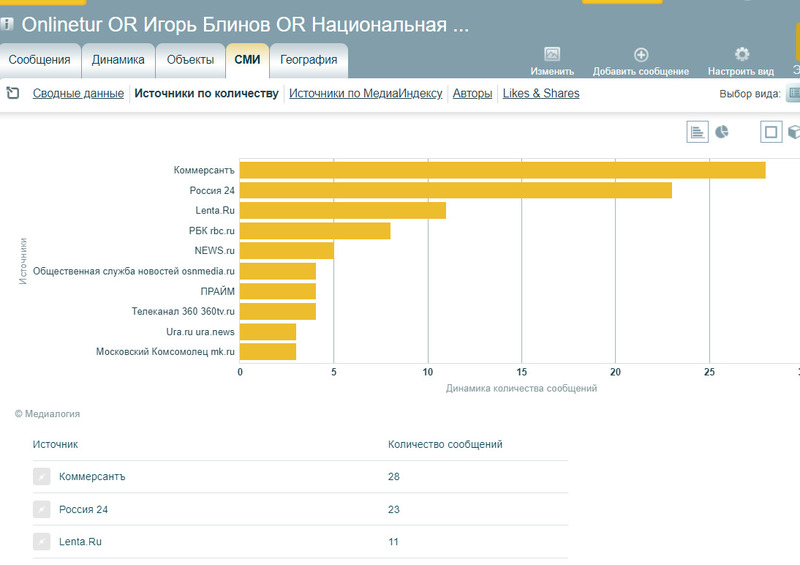Click Телеканал 360 360tv.ru chart label

tap(183, 311)
